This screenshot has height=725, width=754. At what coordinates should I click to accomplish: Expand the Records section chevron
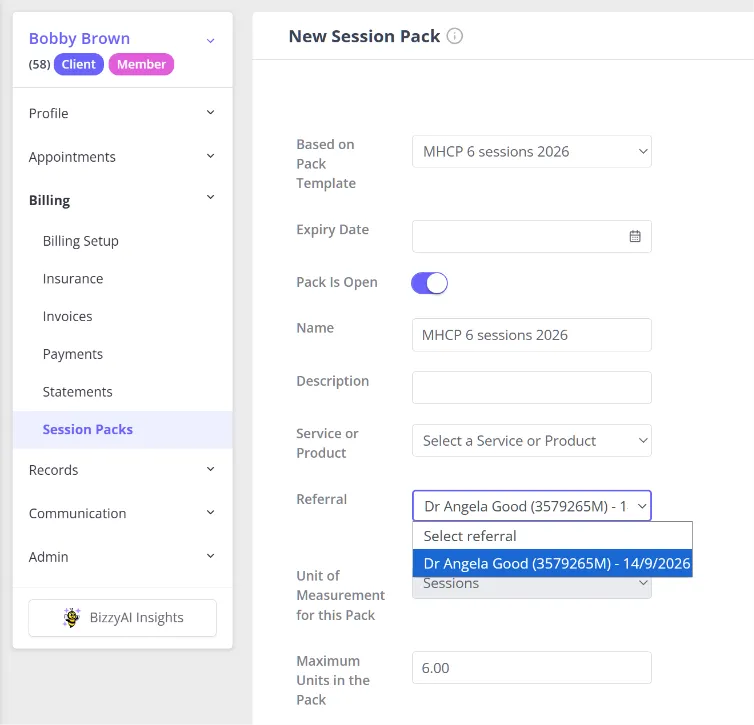point(210,469)
